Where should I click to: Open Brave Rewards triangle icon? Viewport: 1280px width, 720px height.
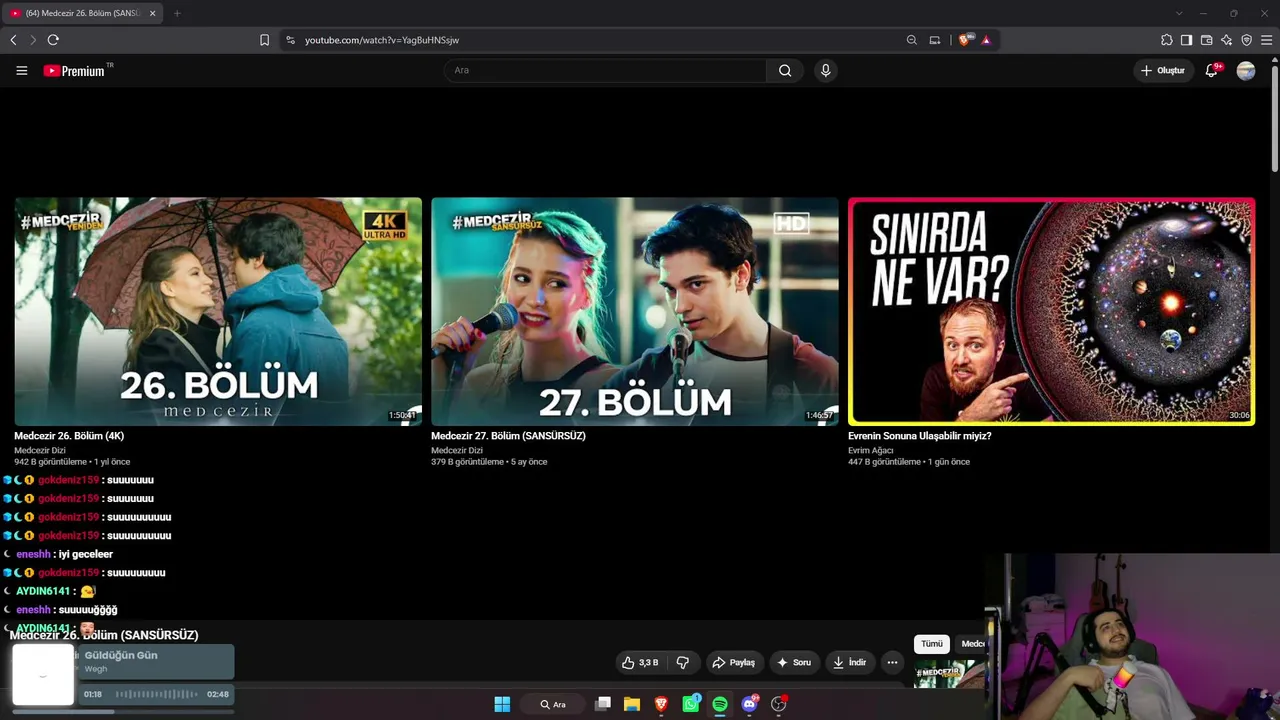pyautogui.click(x=986, y=40)
